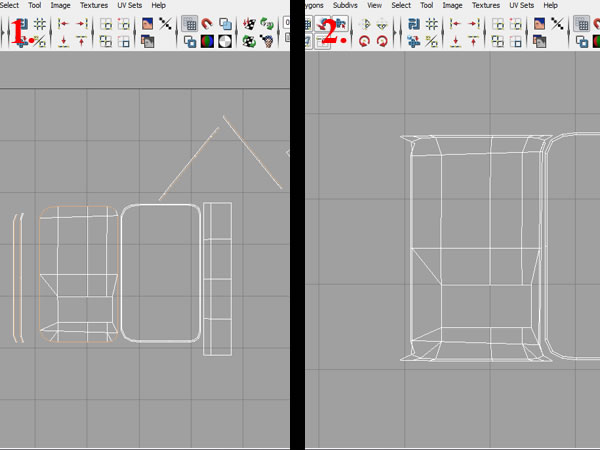Flip selected UVs in V, right editor
Viewport: 600px width, 450px height.
click(x=382, y=24)
